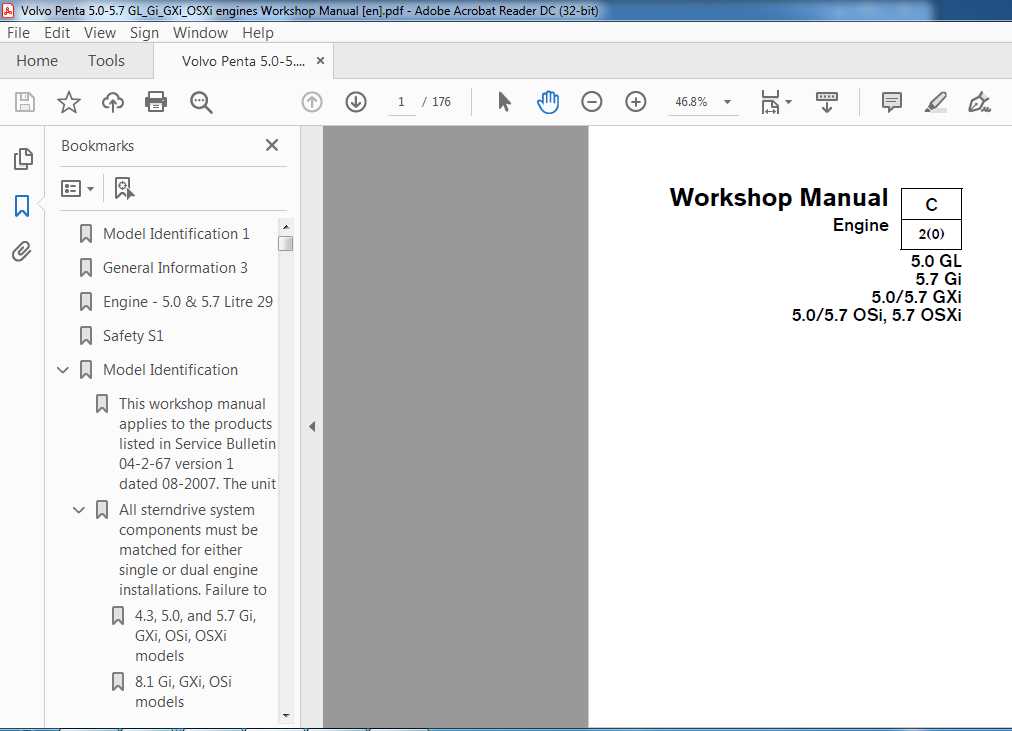This screenshot has height=731, width=1012.
Task: Open the Window menu
Action: click(x=200, y=32)
